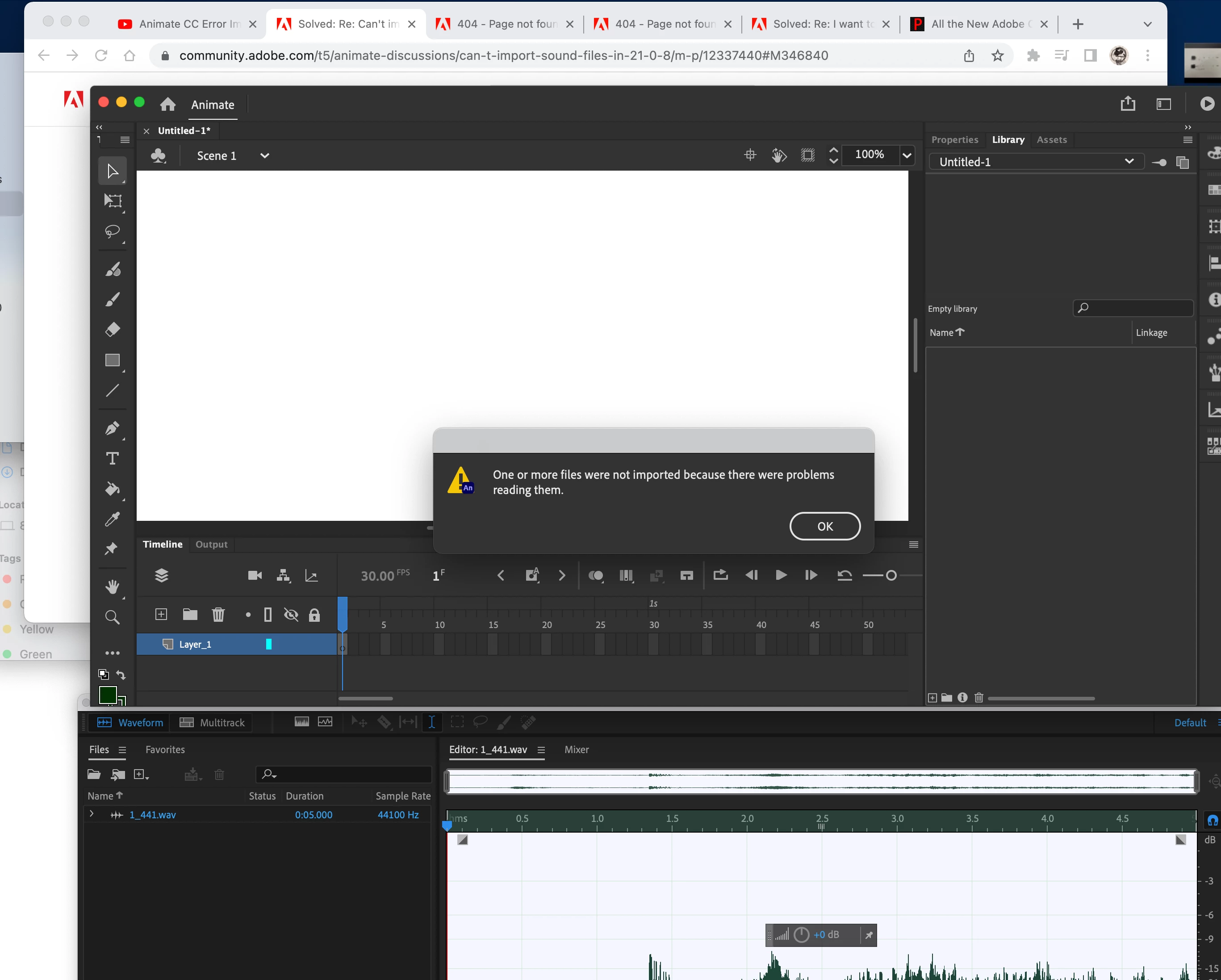Open the stage zoom percentage dropdown
The width and height of the screenshot is (1221, 980).
(907, 155)
